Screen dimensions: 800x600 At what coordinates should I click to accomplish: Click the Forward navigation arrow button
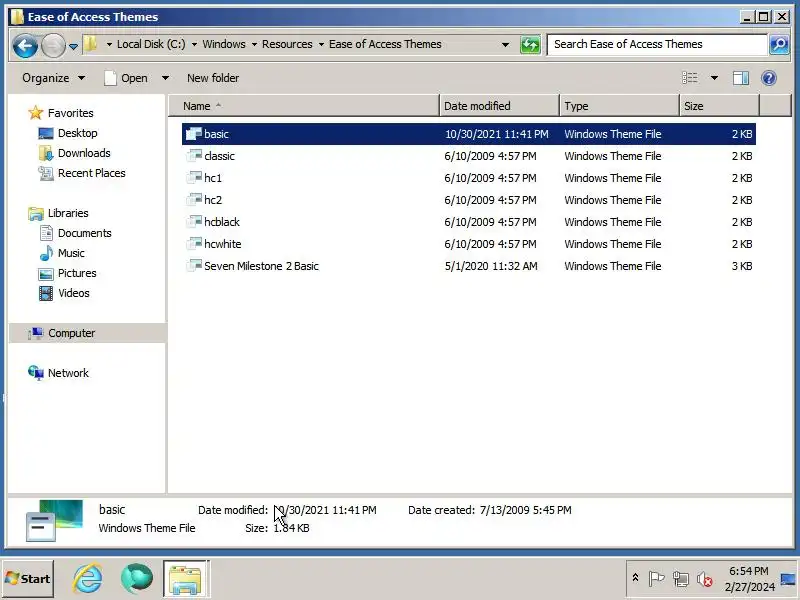53,46
